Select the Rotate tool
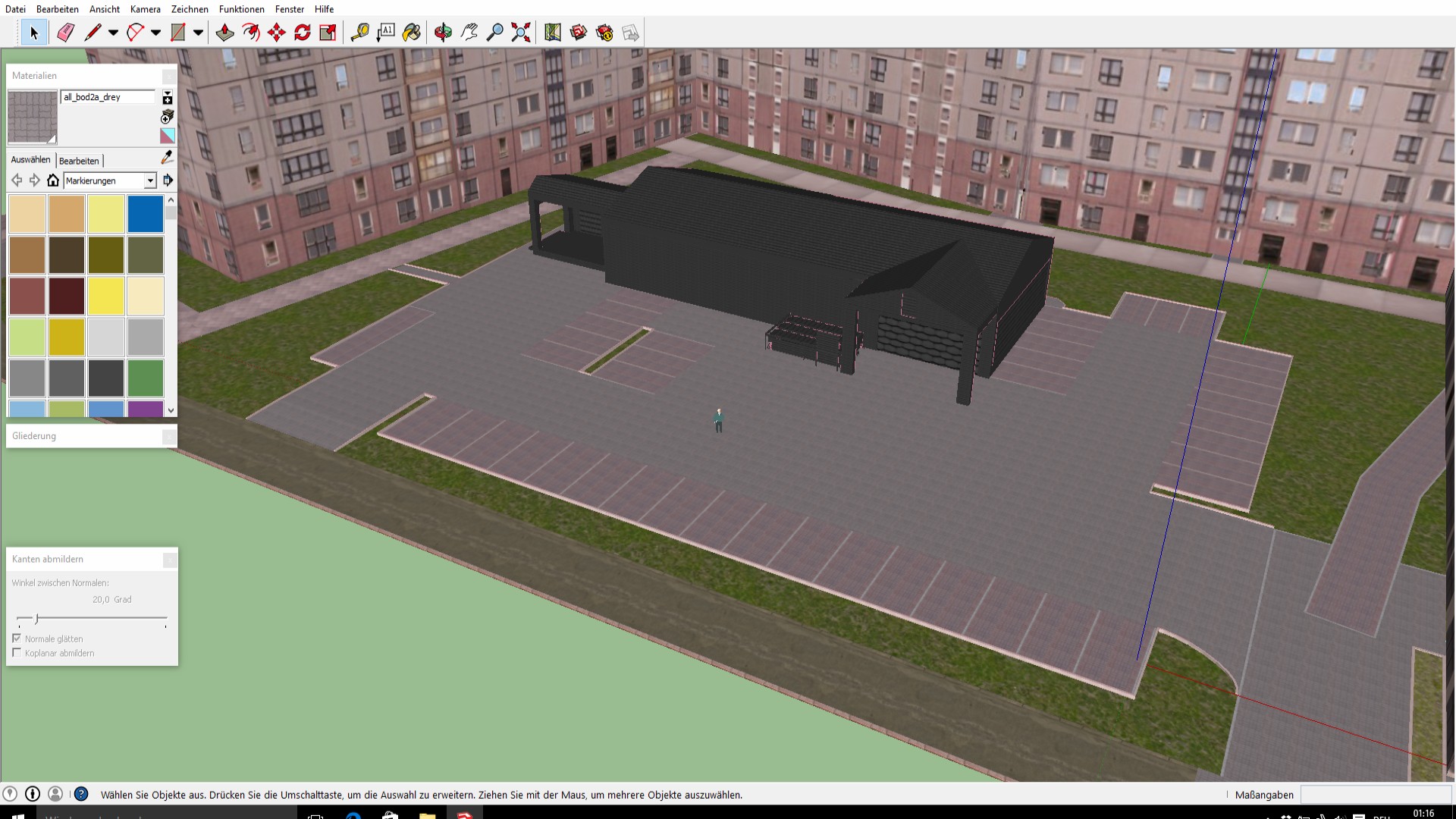This screenshot has width=1456, height=819. (303, 33)
